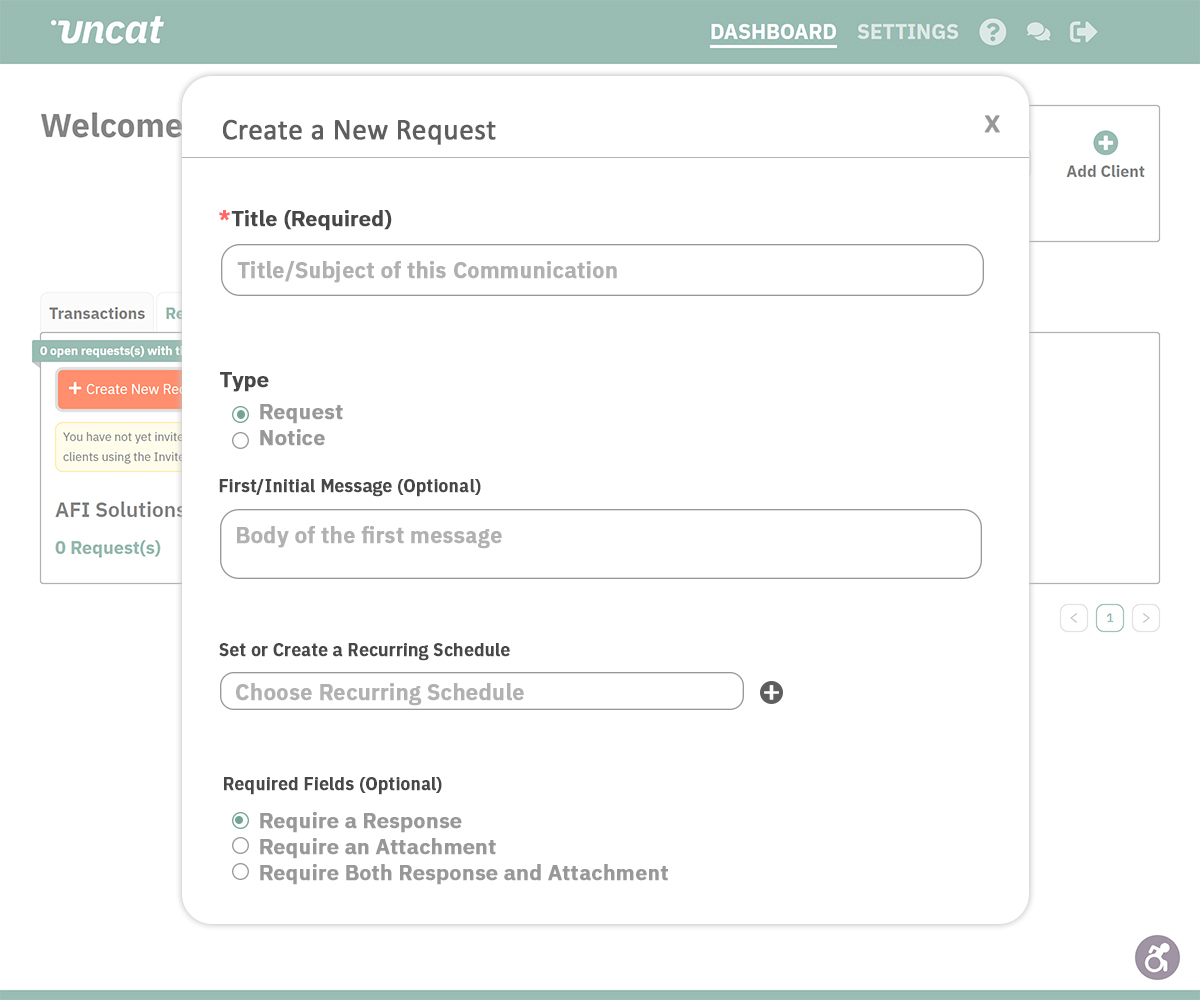Viewport: 1200px width, 1000px height.
Task: Click the first message body text area
Action: [601, 544]
